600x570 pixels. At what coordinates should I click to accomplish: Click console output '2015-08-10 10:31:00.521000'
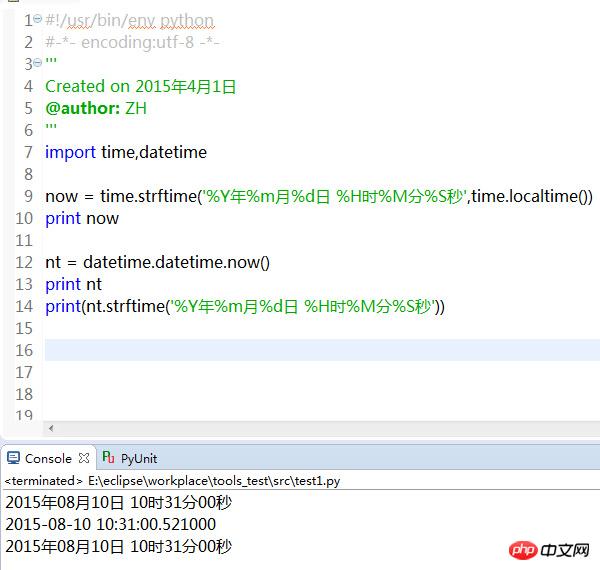pos(111,524)
